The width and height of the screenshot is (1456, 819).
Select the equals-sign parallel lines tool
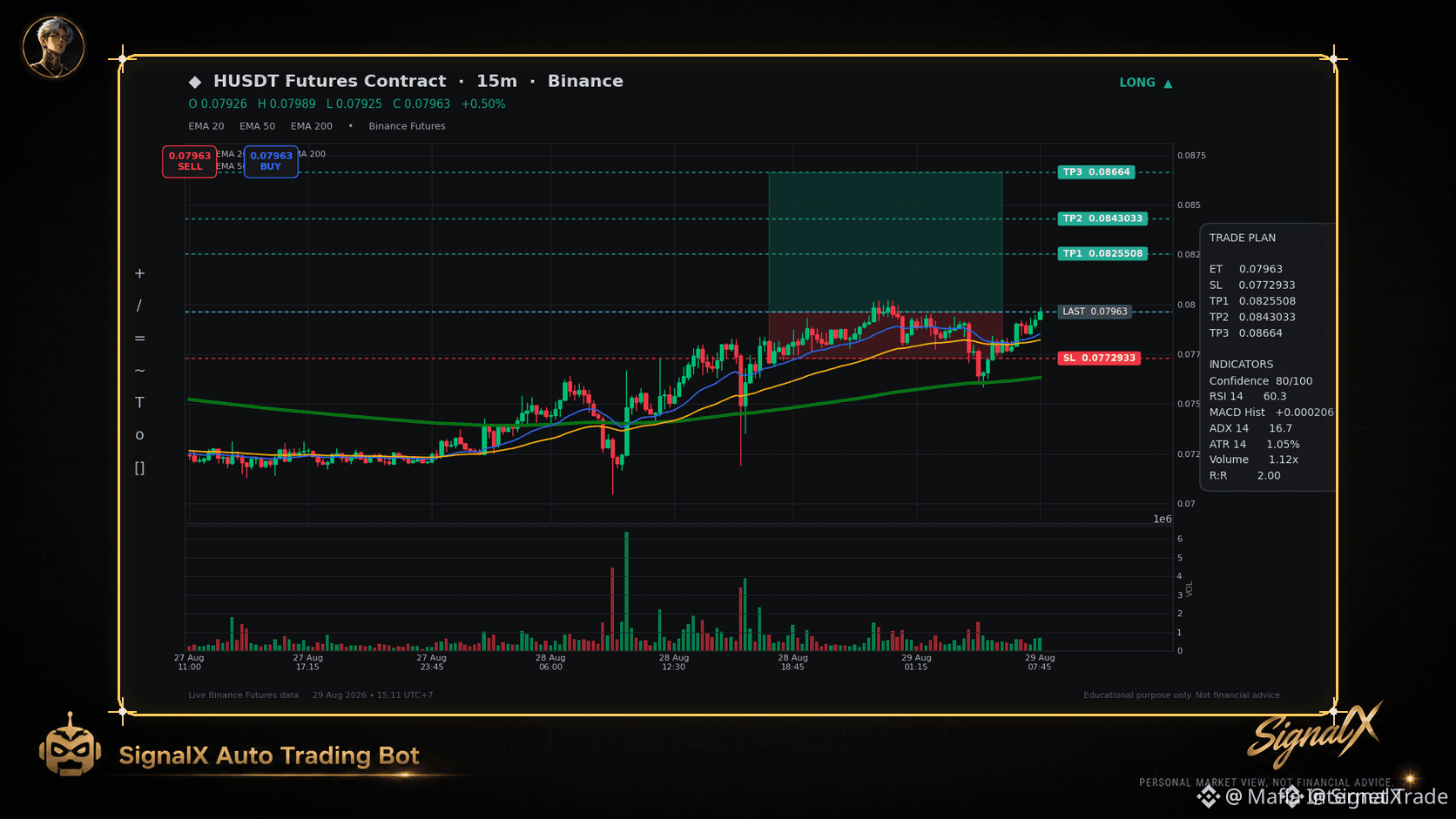pyautogui.click(x=139, y=338)
